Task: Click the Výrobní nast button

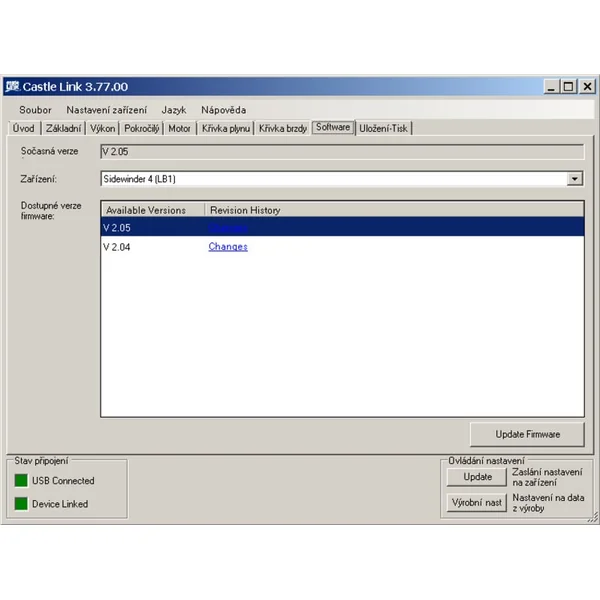Action: coord(477,502)
